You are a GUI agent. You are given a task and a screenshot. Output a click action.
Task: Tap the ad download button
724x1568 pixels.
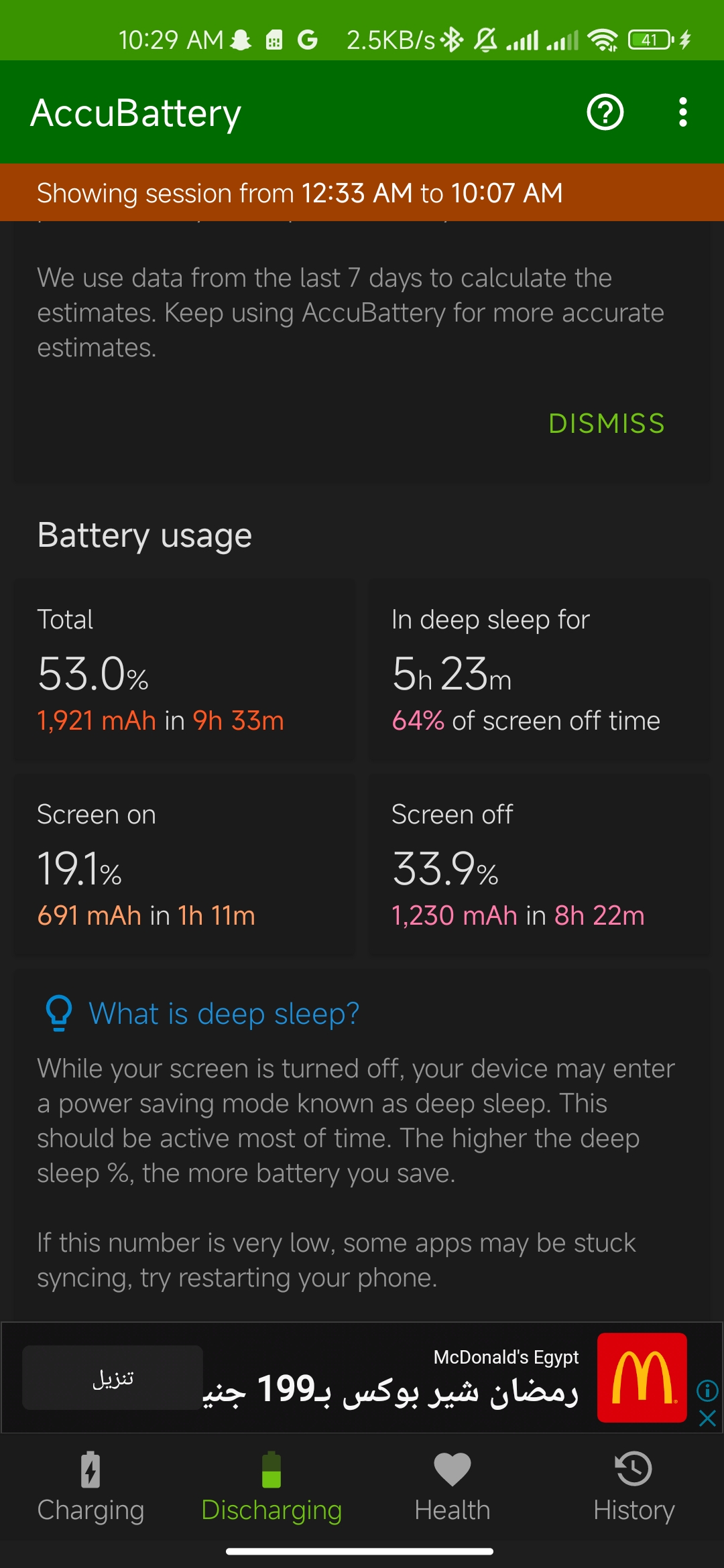[113, 1378]
